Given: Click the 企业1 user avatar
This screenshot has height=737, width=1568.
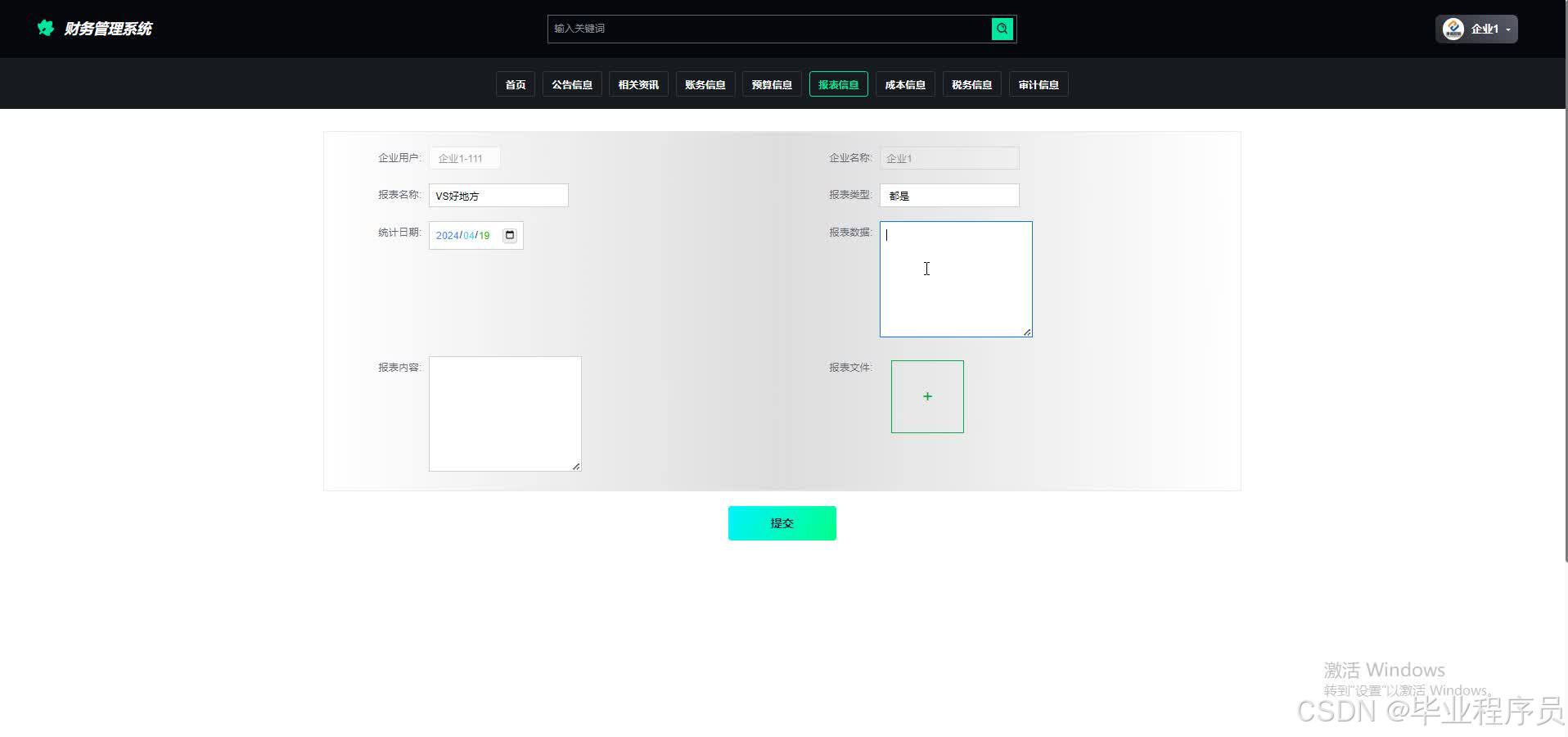Looking at the screenshot, I should pos(1453,29).
